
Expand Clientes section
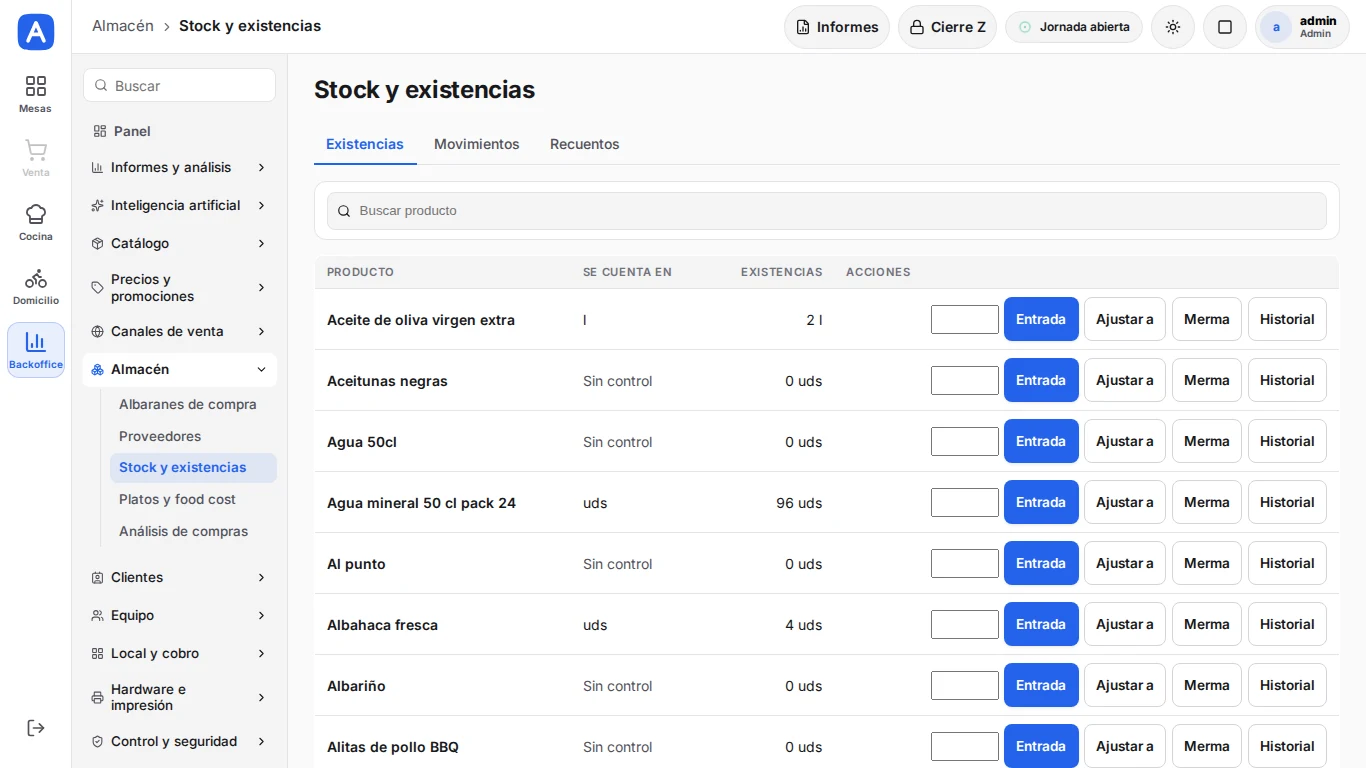click(x=179, y=577)
